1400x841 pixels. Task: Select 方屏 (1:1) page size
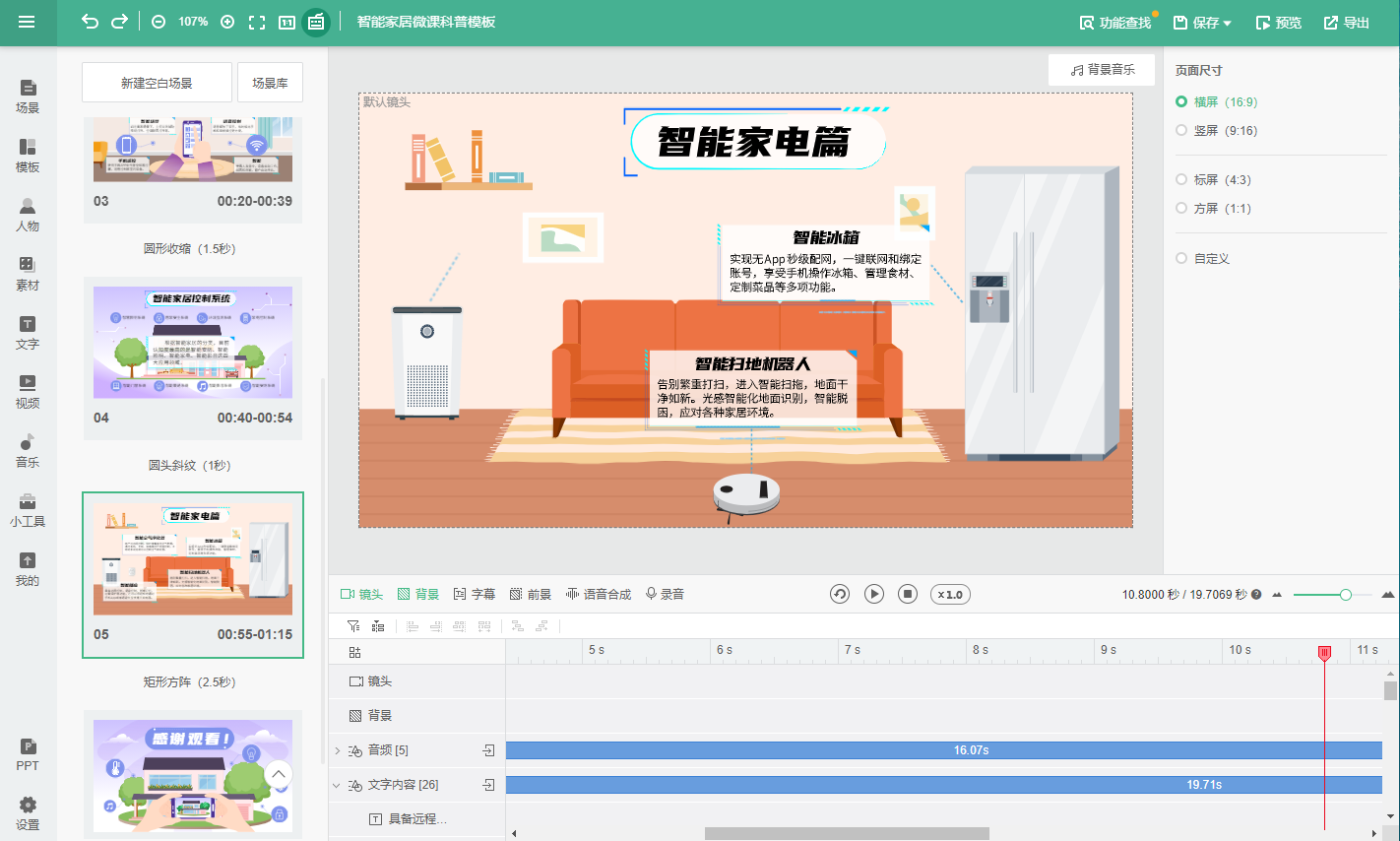(x=1213, y=208)
